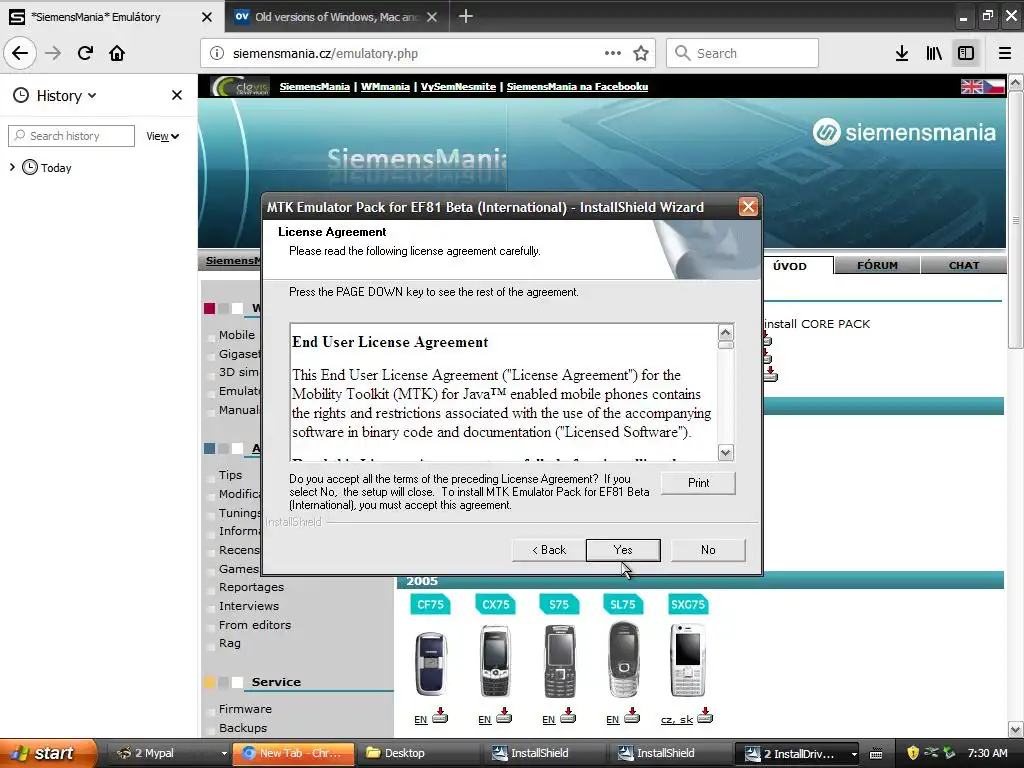Image resolution: width=1024 pixels, height=768 pixels.
Task: Download the S75 EN emulator icon
Action: click(568, 715)
